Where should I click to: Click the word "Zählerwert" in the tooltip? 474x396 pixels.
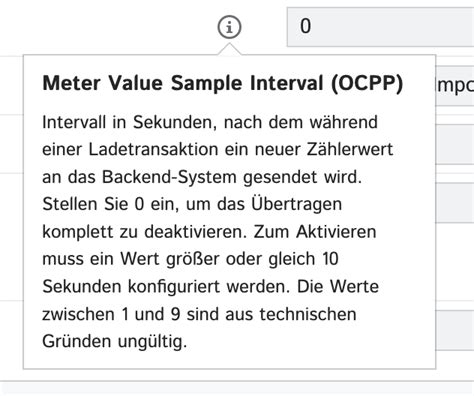click(x=350, y=150)
